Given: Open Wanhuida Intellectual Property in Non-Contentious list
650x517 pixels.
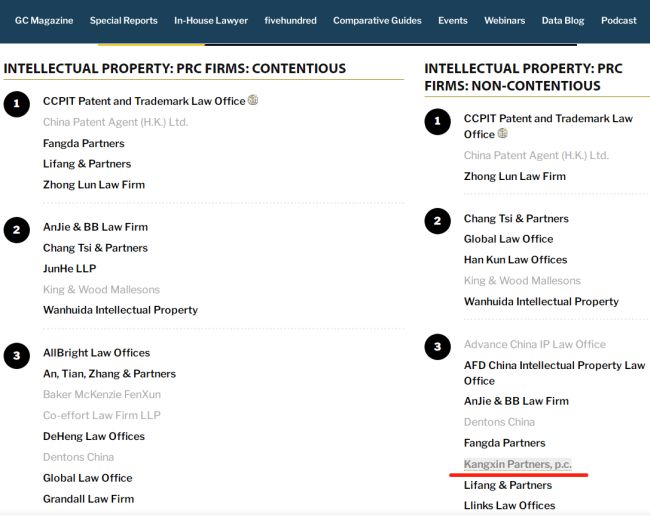Looking at the screenshot, I should (x=541, y=302).
